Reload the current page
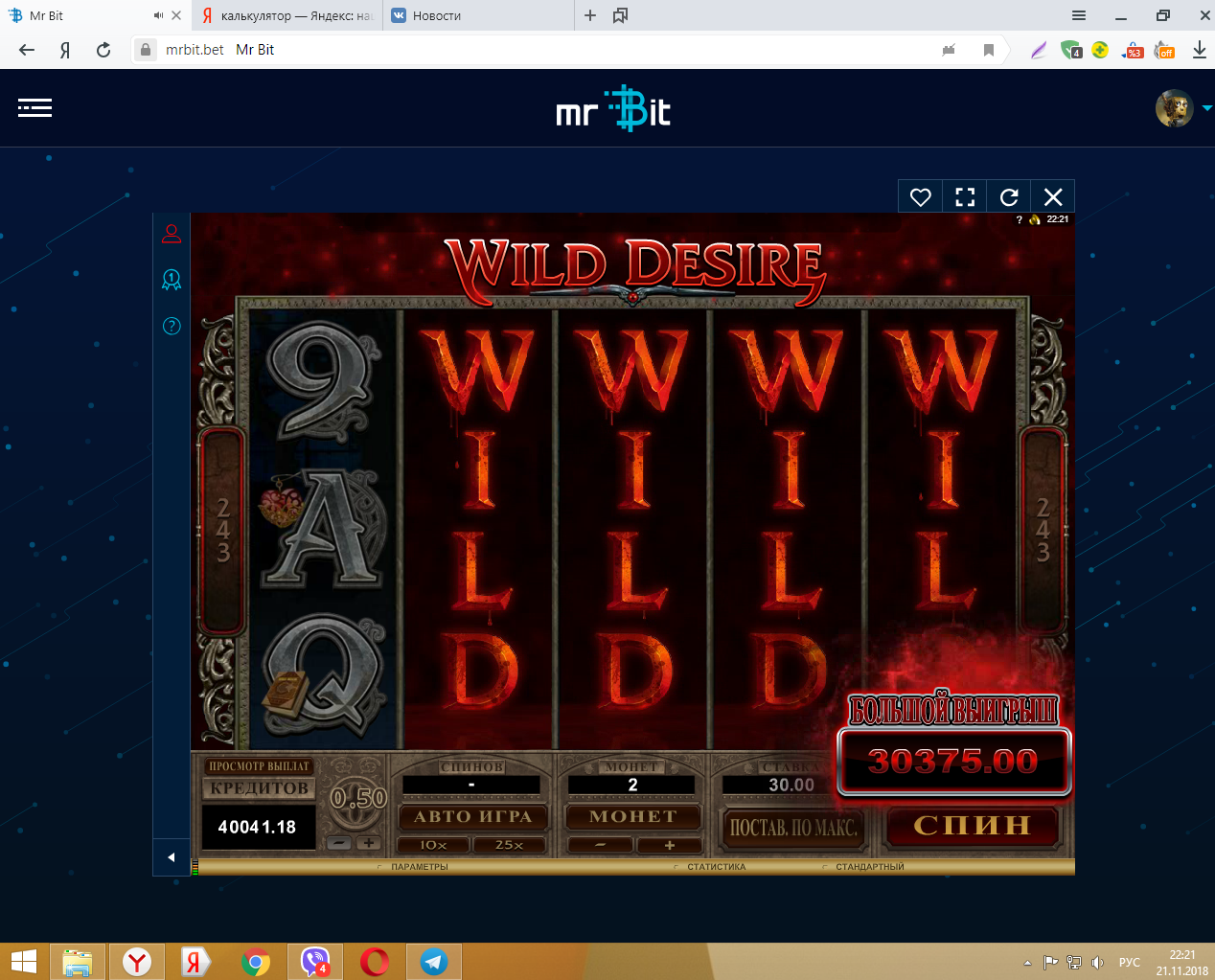 coord(103,50)
